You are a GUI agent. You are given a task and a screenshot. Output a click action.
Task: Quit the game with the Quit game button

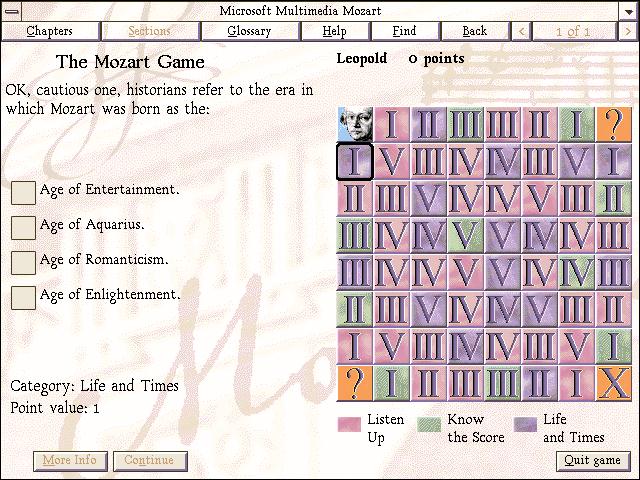593,460
